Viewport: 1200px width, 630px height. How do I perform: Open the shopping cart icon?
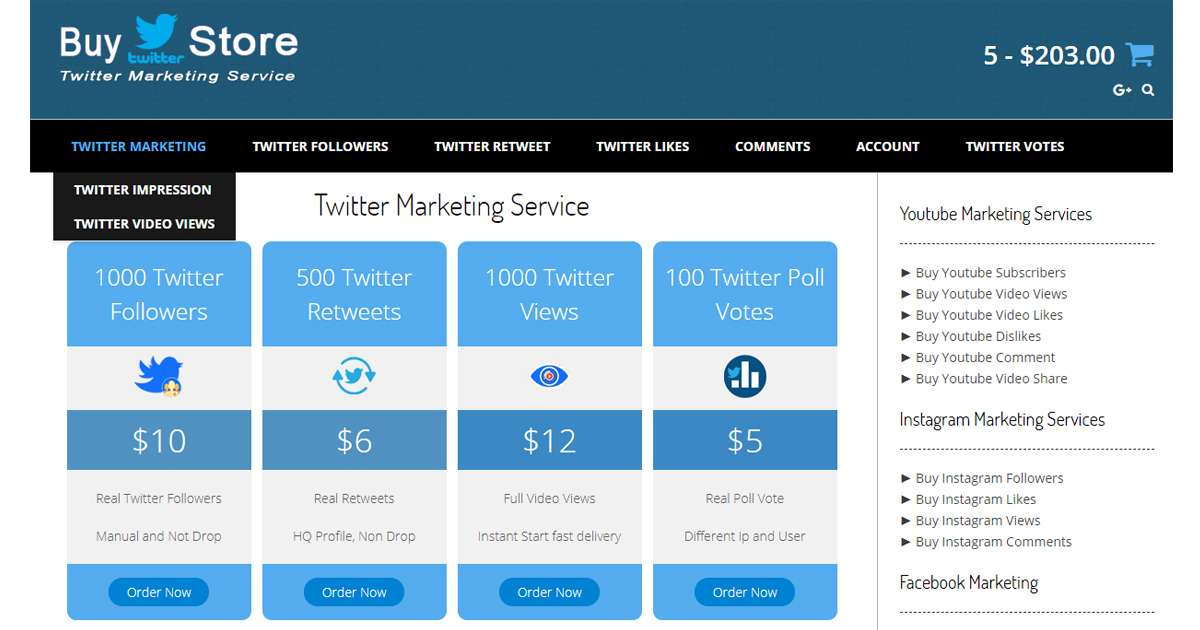pos(1140,54)
